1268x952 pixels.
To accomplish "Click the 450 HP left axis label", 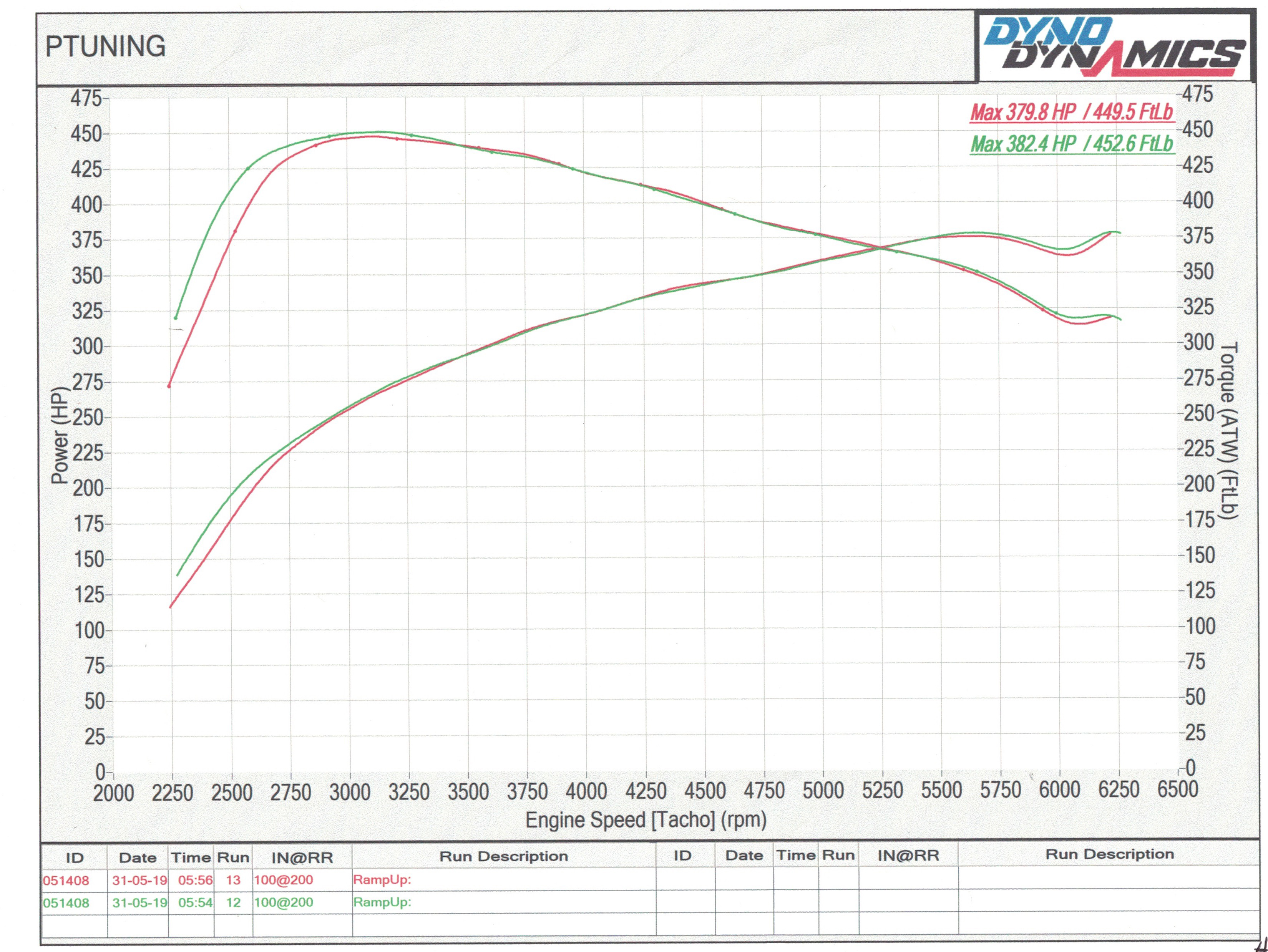I will (86, 134).
